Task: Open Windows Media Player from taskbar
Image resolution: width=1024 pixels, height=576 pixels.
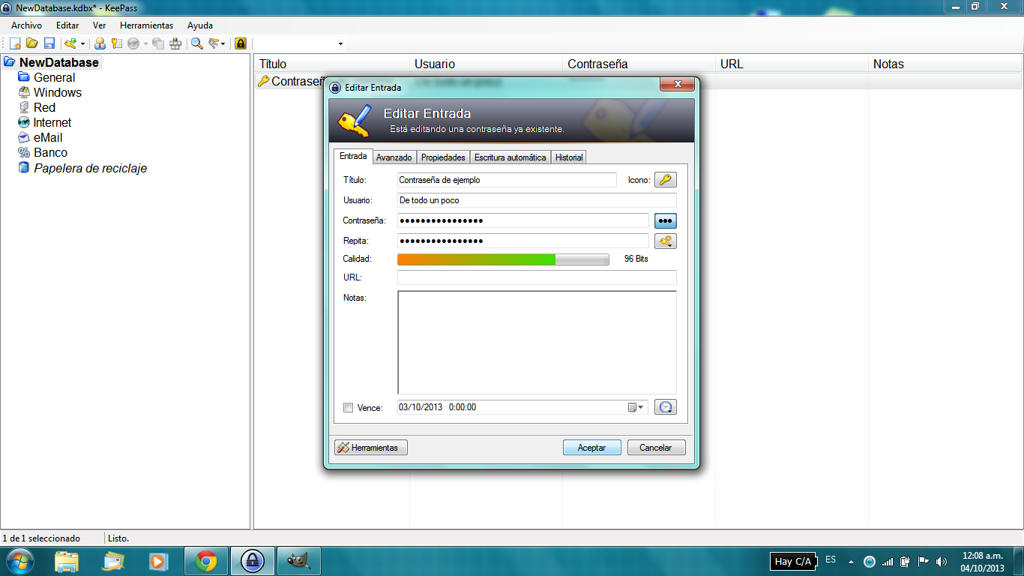Action: coord(158,562)
